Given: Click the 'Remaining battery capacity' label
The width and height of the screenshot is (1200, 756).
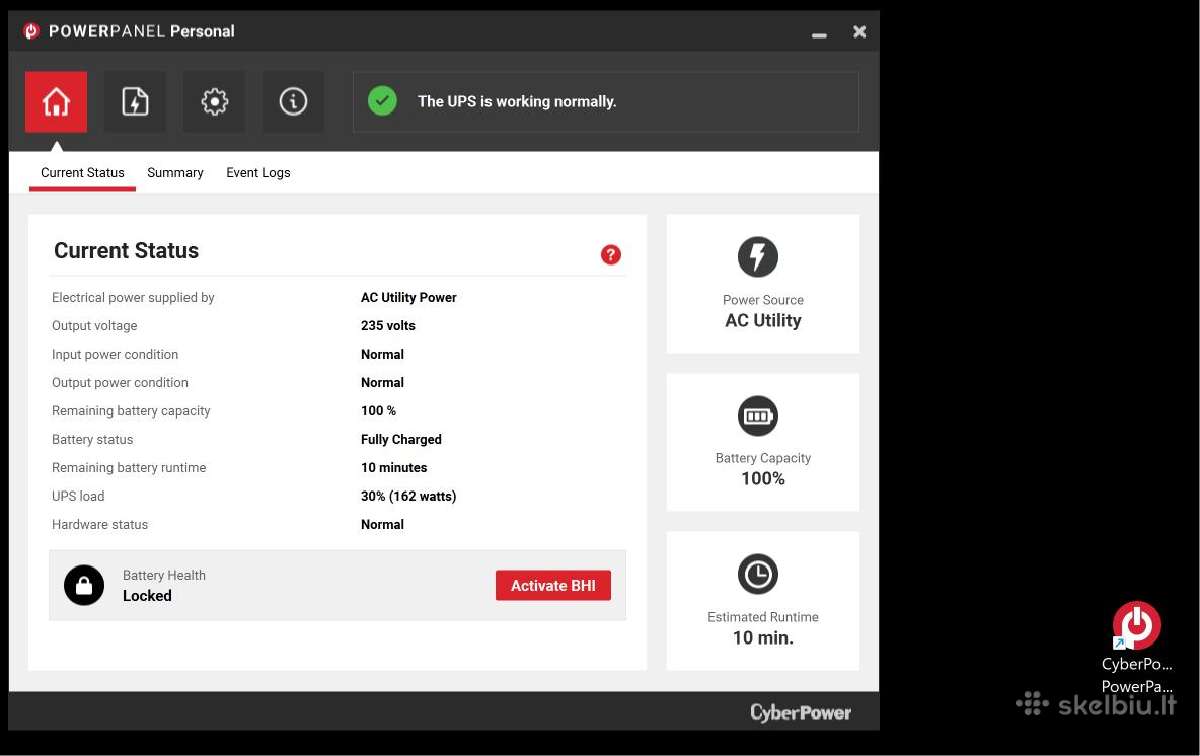Looking at the screenshot, I should tap(131, 411).
